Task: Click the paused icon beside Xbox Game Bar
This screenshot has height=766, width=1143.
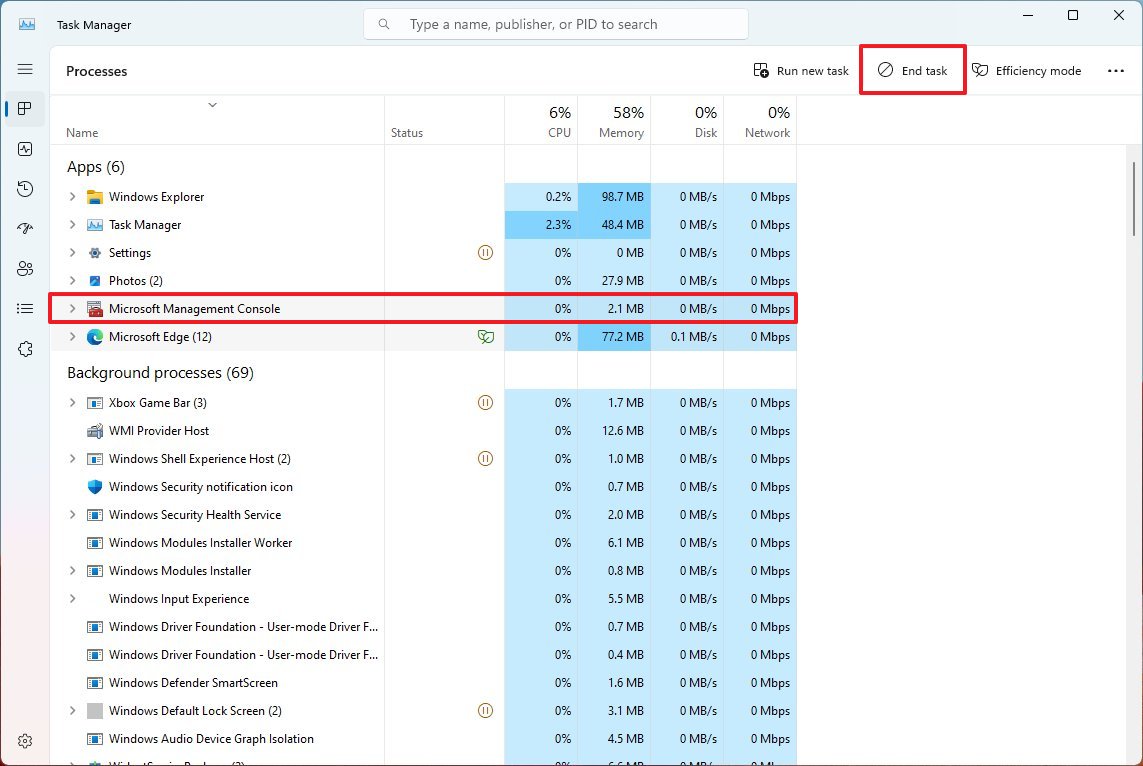Action: point(485,402)
